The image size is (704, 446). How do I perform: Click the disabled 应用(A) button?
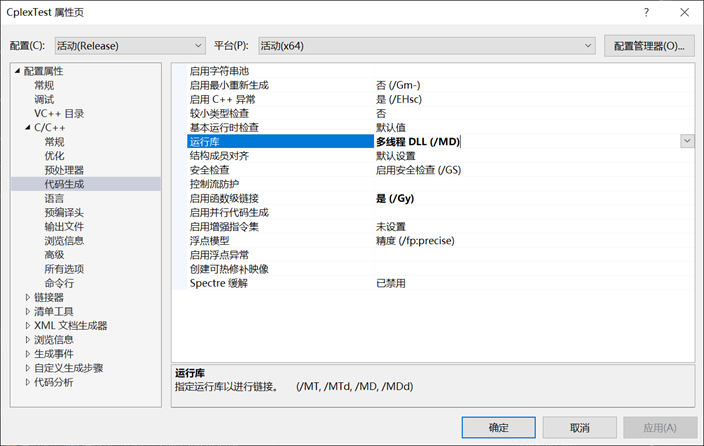click(660, 427)
